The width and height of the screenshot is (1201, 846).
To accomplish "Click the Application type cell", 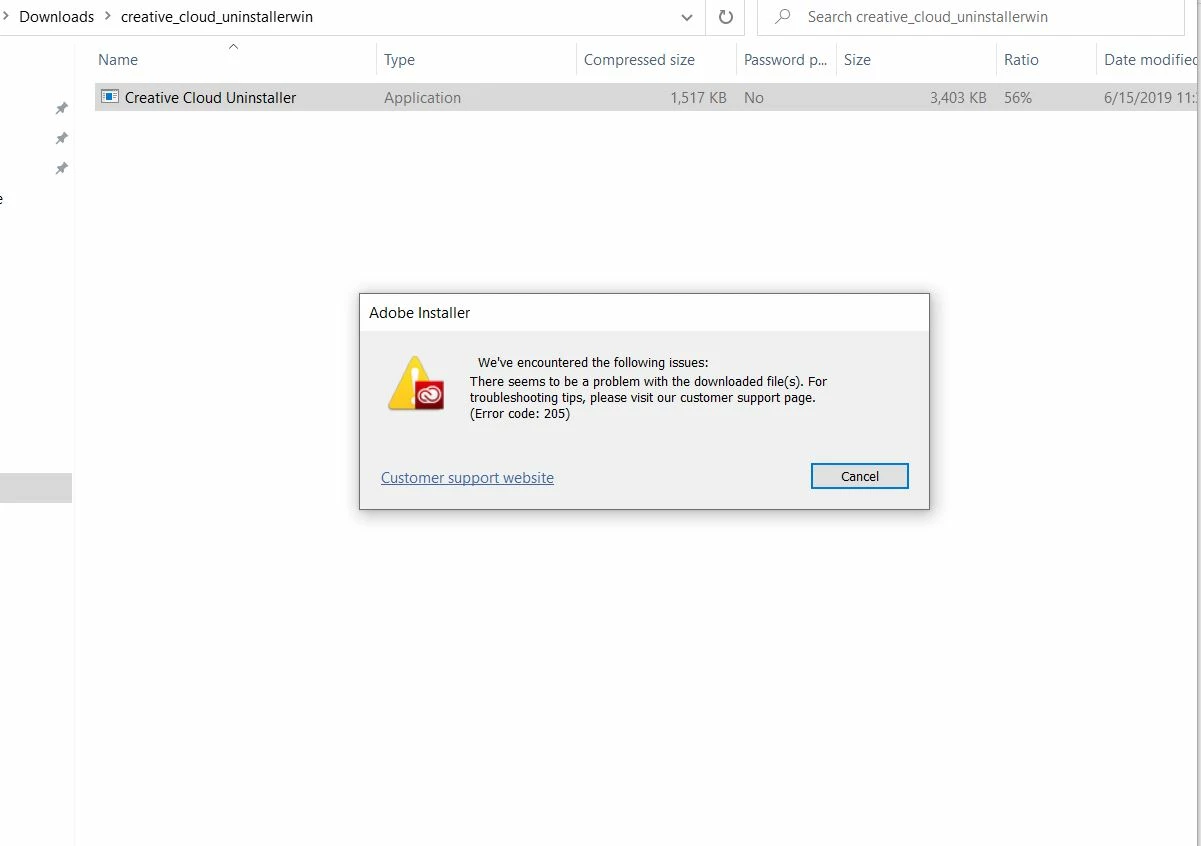I will click(422, 98).
